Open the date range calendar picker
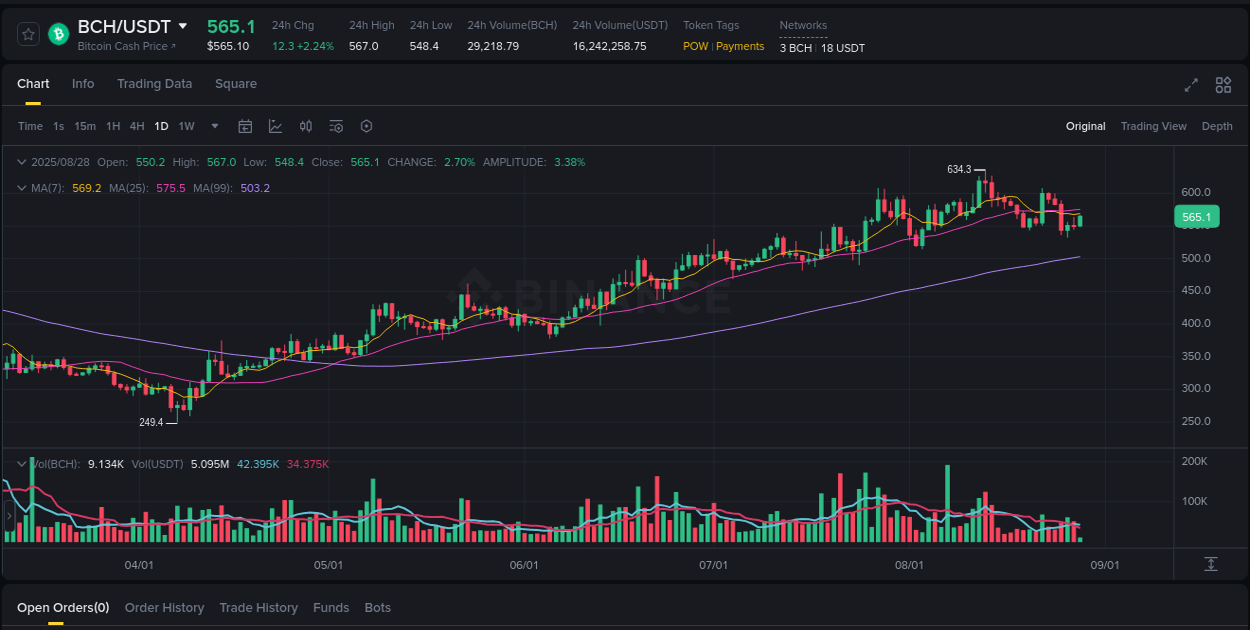This screenshot has width=1250, height=630. click(x=245, y=126)
